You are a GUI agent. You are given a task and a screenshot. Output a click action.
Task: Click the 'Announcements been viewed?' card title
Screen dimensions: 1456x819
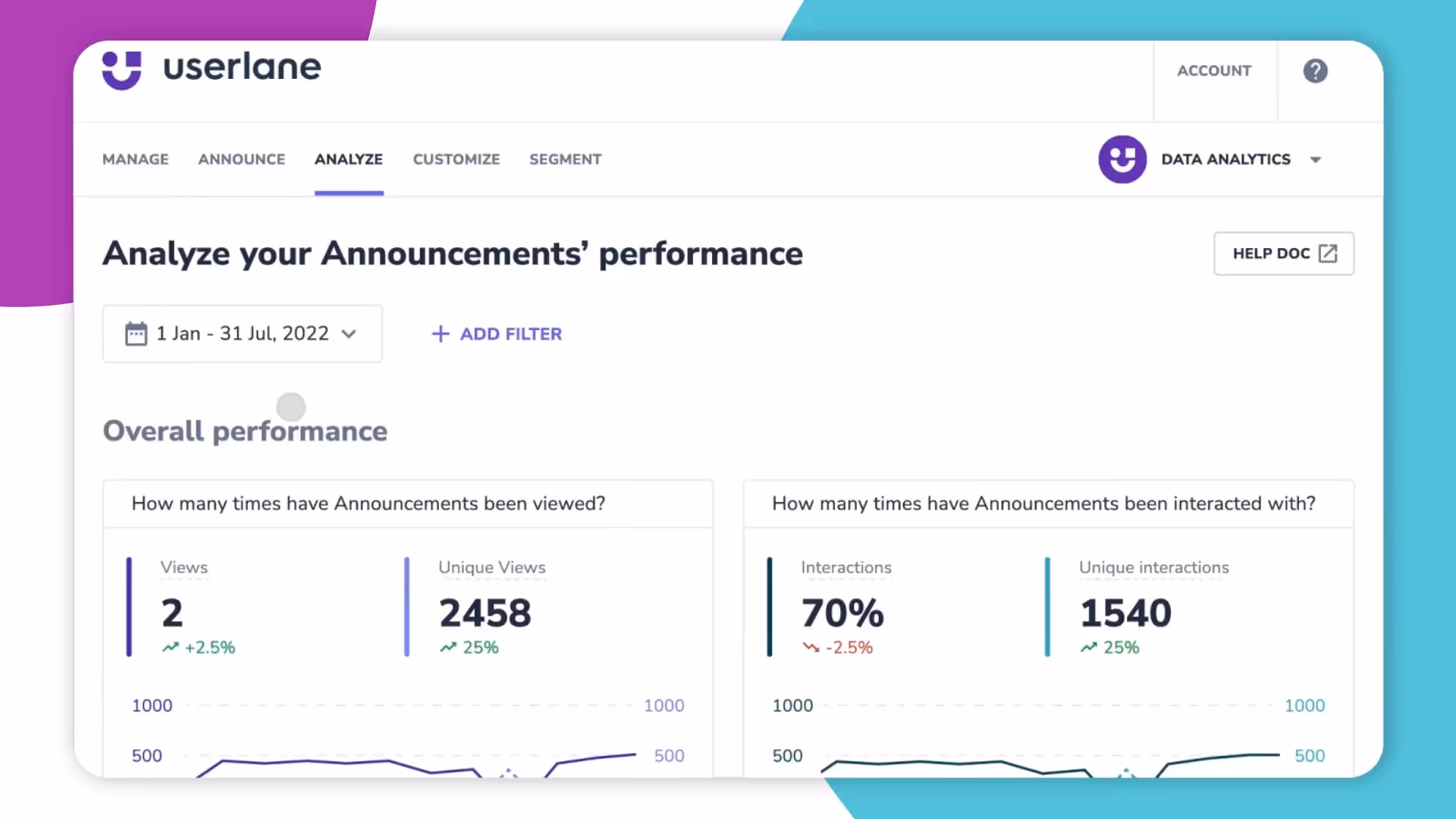(369, 504)
